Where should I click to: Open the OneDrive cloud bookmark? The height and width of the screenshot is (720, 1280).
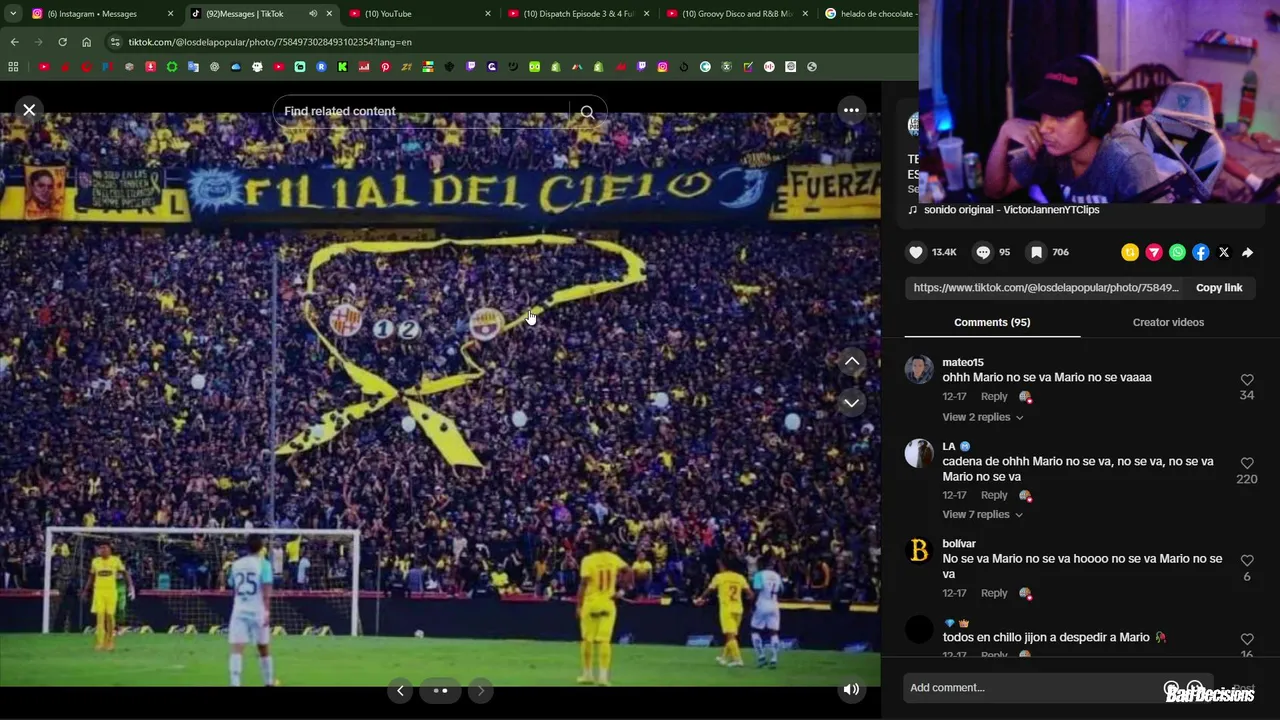click(236, 67)
